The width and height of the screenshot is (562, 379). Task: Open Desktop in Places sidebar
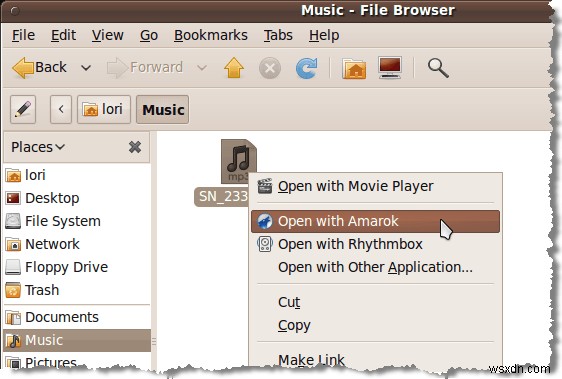(x=77, y=198)
